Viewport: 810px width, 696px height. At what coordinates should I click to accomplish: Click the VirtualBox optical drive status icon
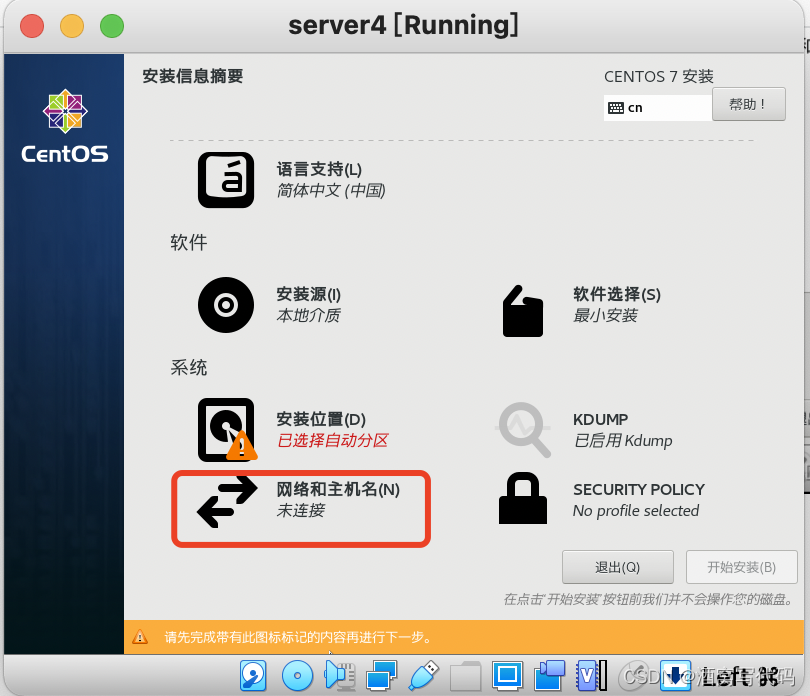297,675
